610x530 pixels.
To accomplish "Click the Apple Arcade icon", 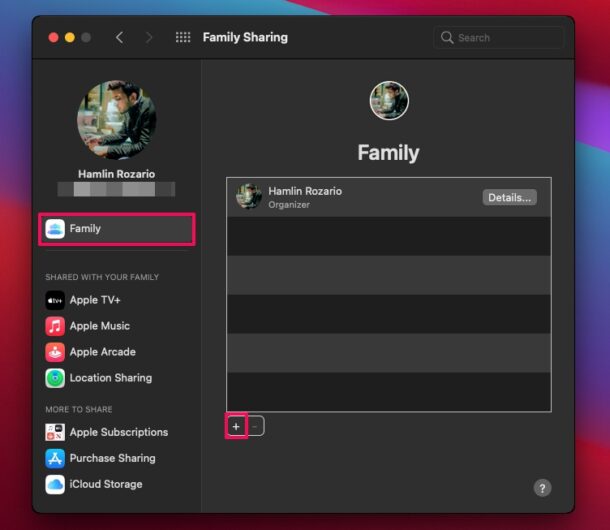I will pos(55,352).
